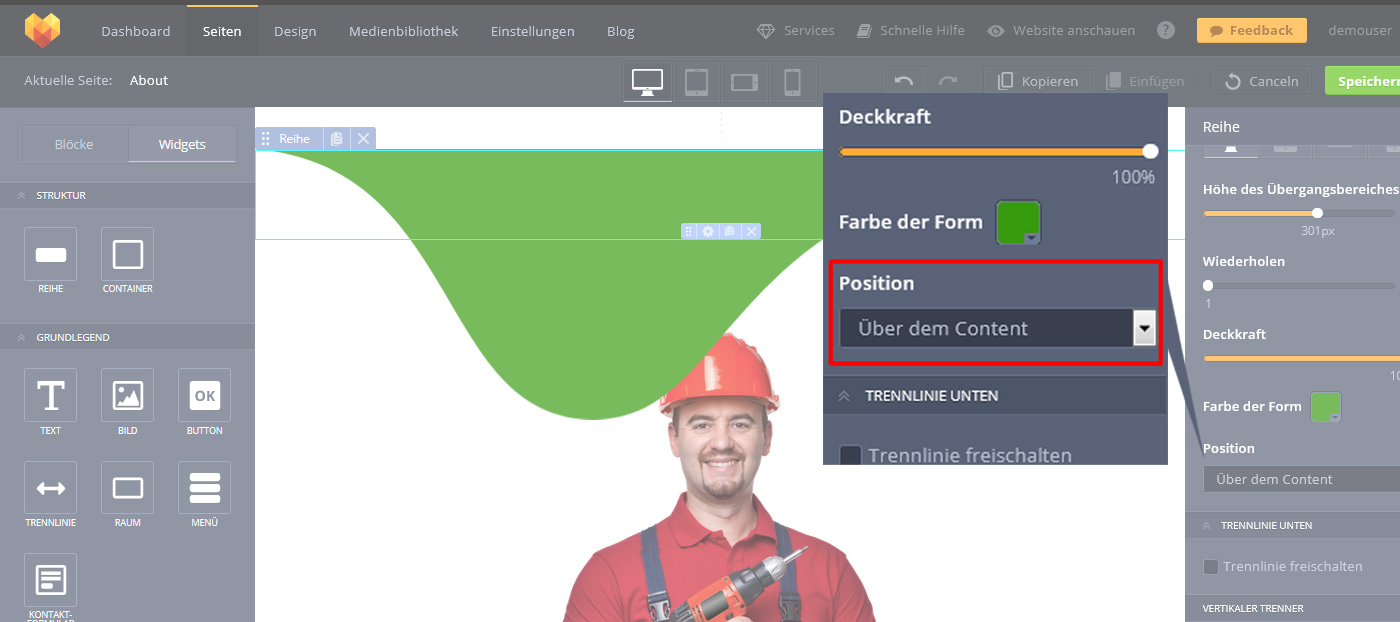Collapse the Grundlegend widgets section
The image size is (1400, 622).
pyautogui.click(x=21, y=337)
